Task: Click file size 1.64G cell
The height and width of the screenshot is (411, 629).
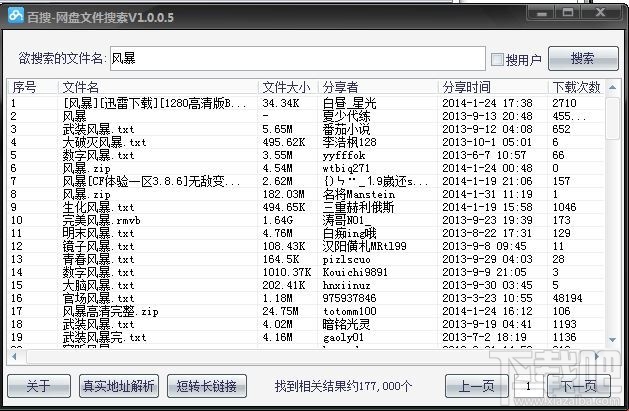Action: [x=278, y=220]
